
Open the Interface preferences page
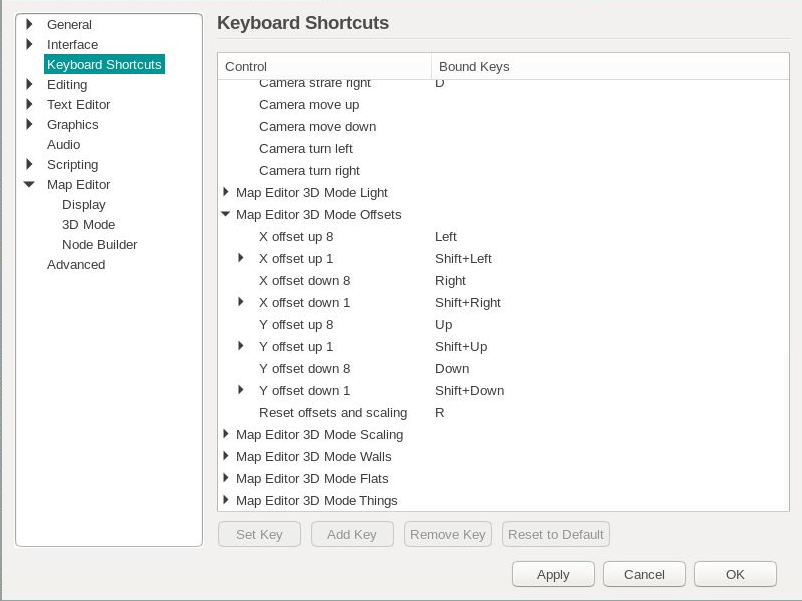(x=72, y=44)
